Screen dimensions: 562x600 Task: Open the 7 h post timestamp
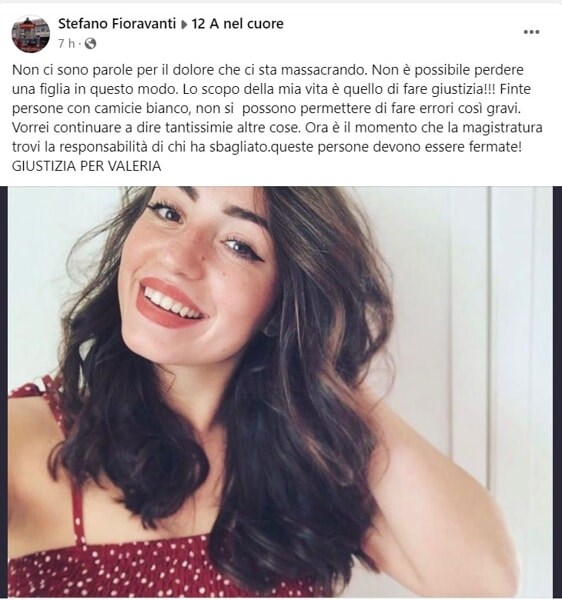66,44
